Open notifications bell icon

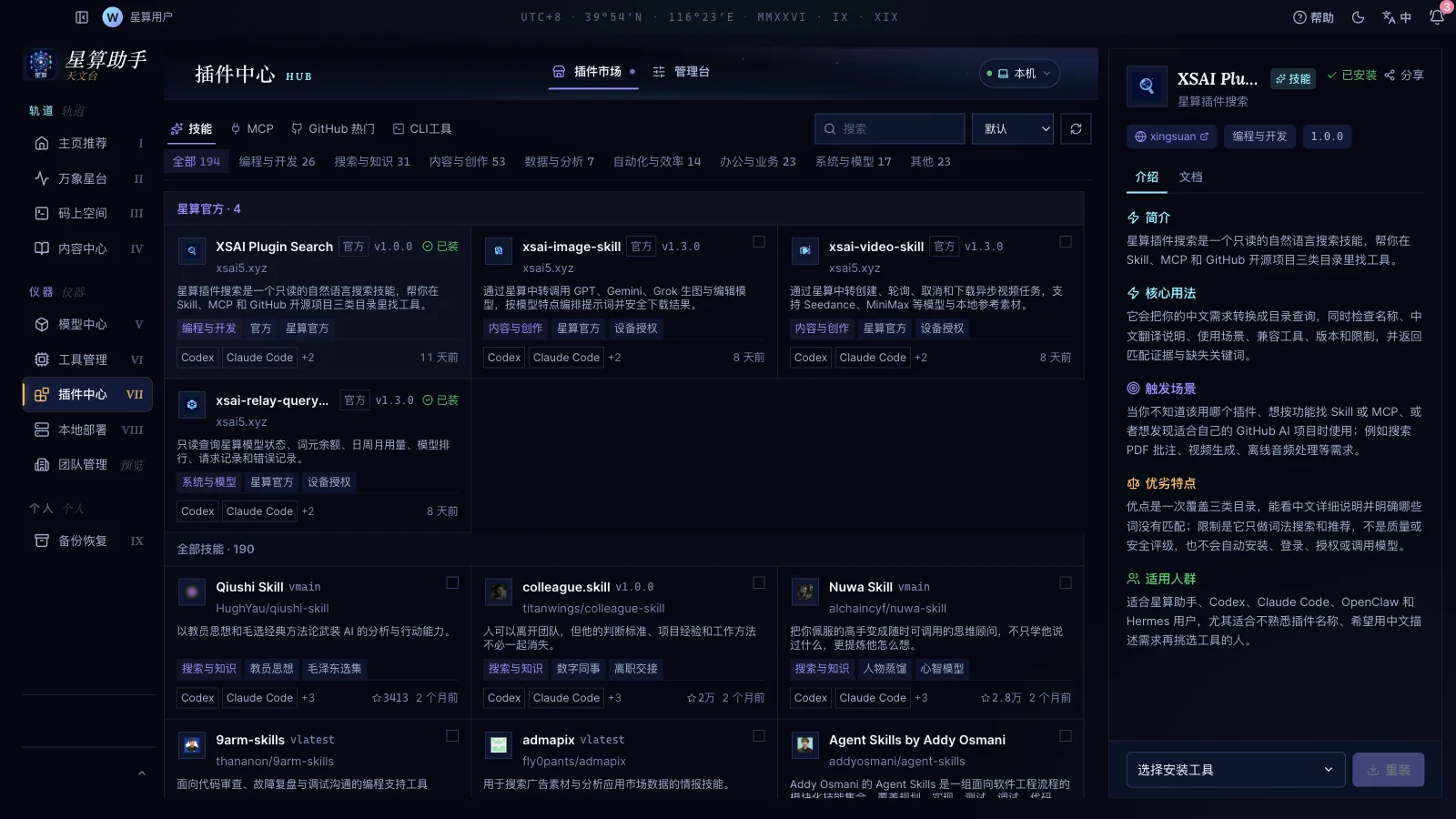tap(1437, 17)
